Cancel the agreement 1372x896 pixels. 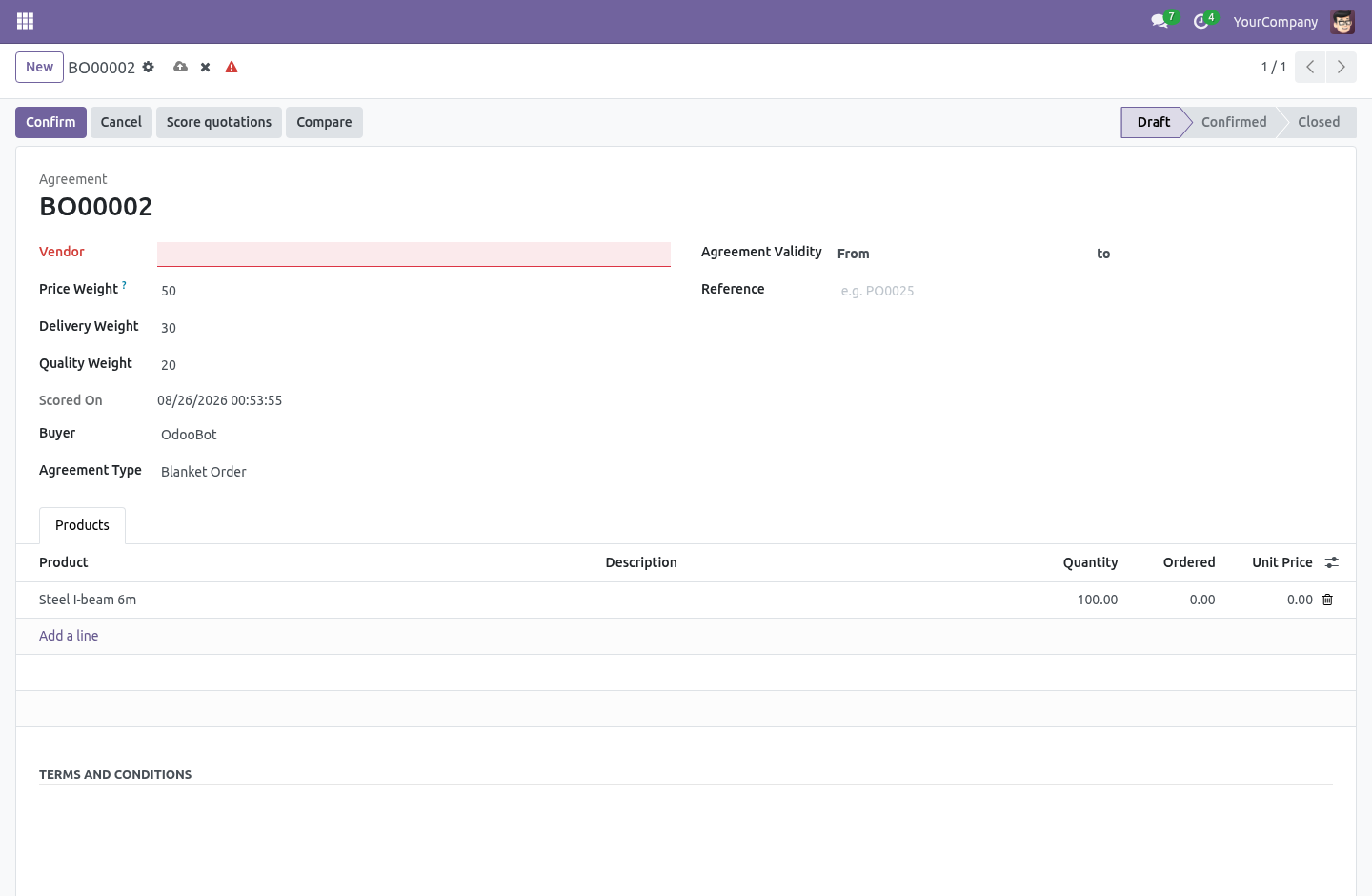tap(121, 122)
